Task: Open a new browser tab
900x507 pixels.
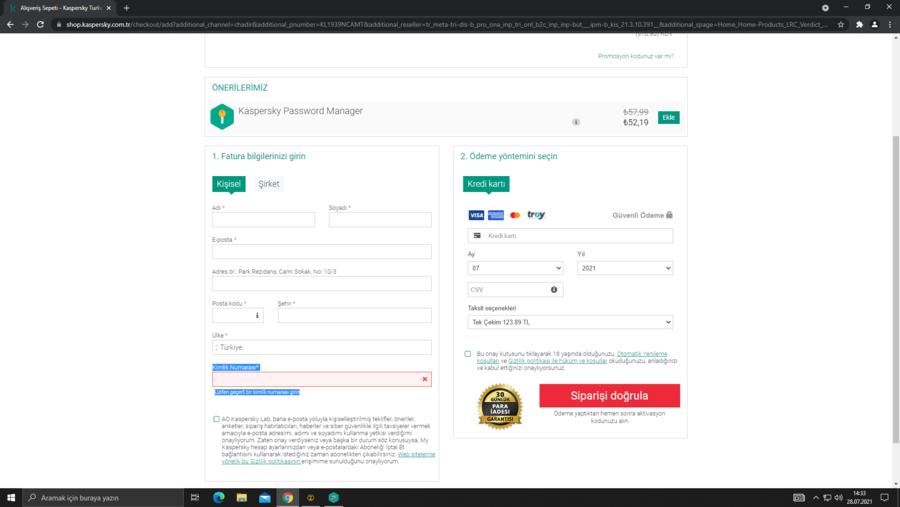Action: click(x=126, y=8)
